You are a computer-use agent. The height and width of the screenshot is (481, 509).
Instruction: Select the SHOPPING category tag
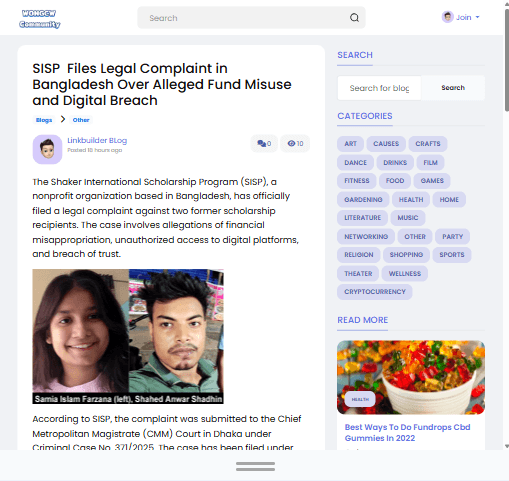(406, 255)
